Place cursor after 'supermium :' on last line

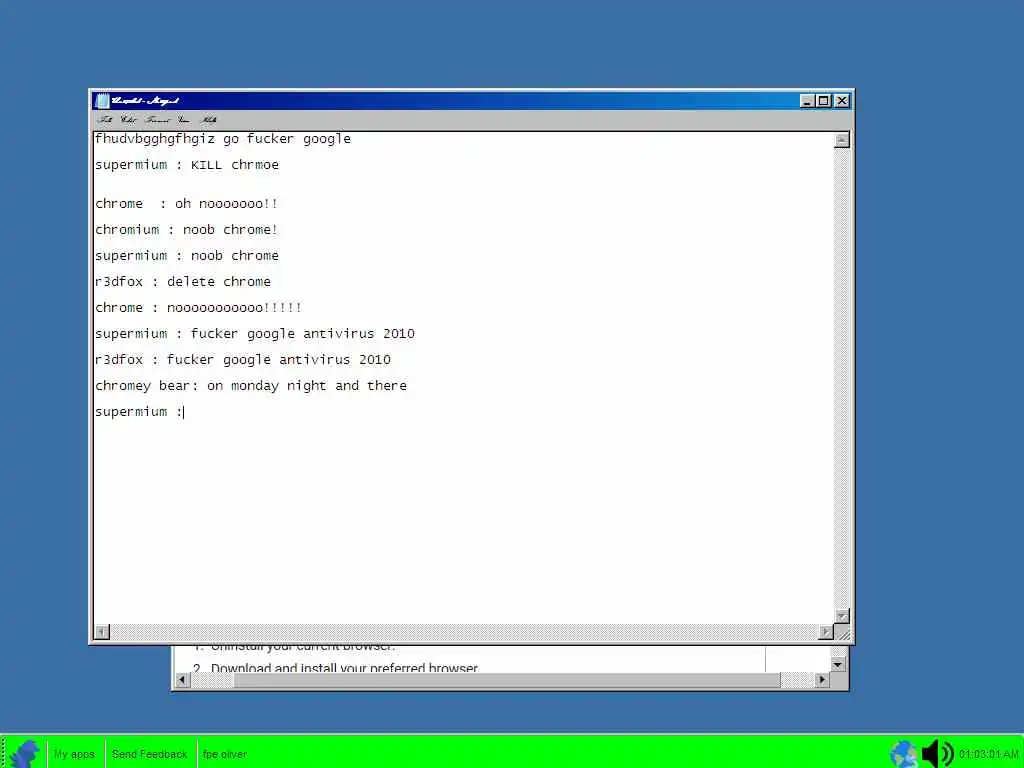click(184, 411)
